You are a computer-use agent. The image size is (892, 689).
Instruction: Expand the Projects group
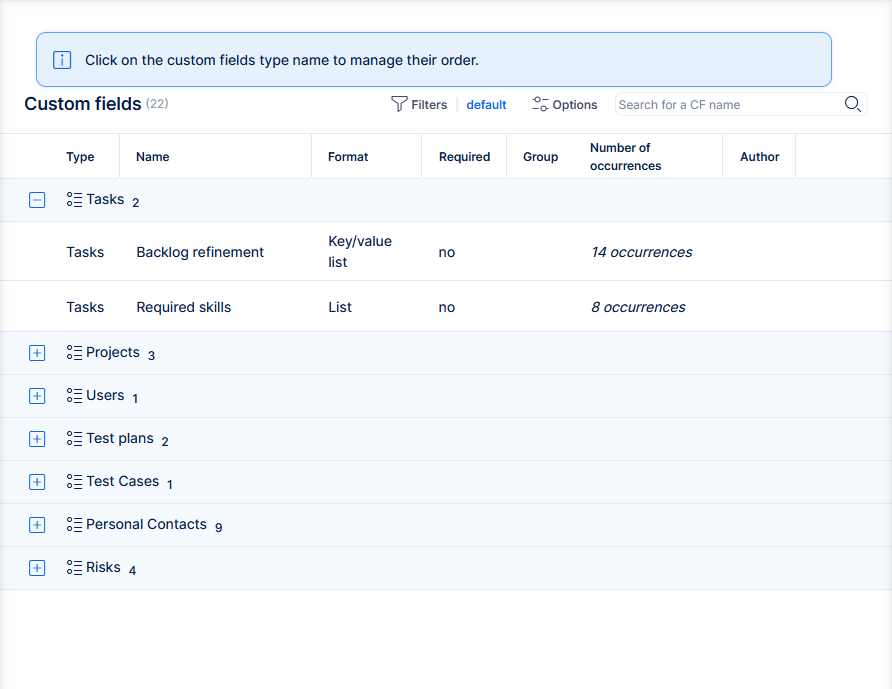(37, 353)
